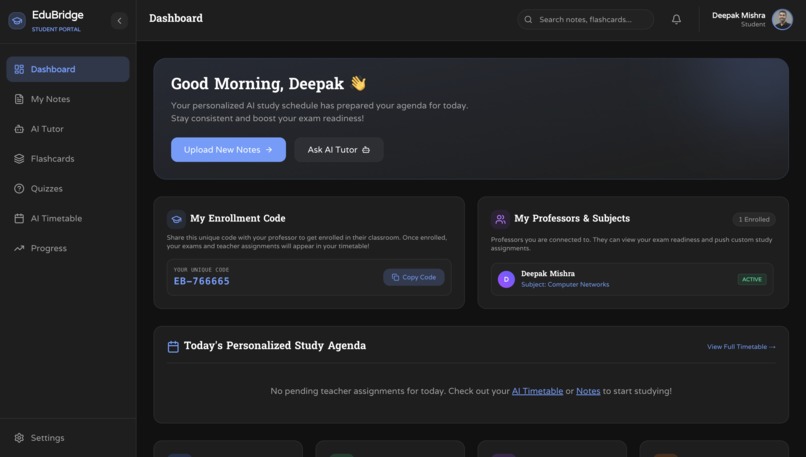The image size is (806, 457).
Task: Open AI Timetable from sidebar
Action: [x=68, y=218]
